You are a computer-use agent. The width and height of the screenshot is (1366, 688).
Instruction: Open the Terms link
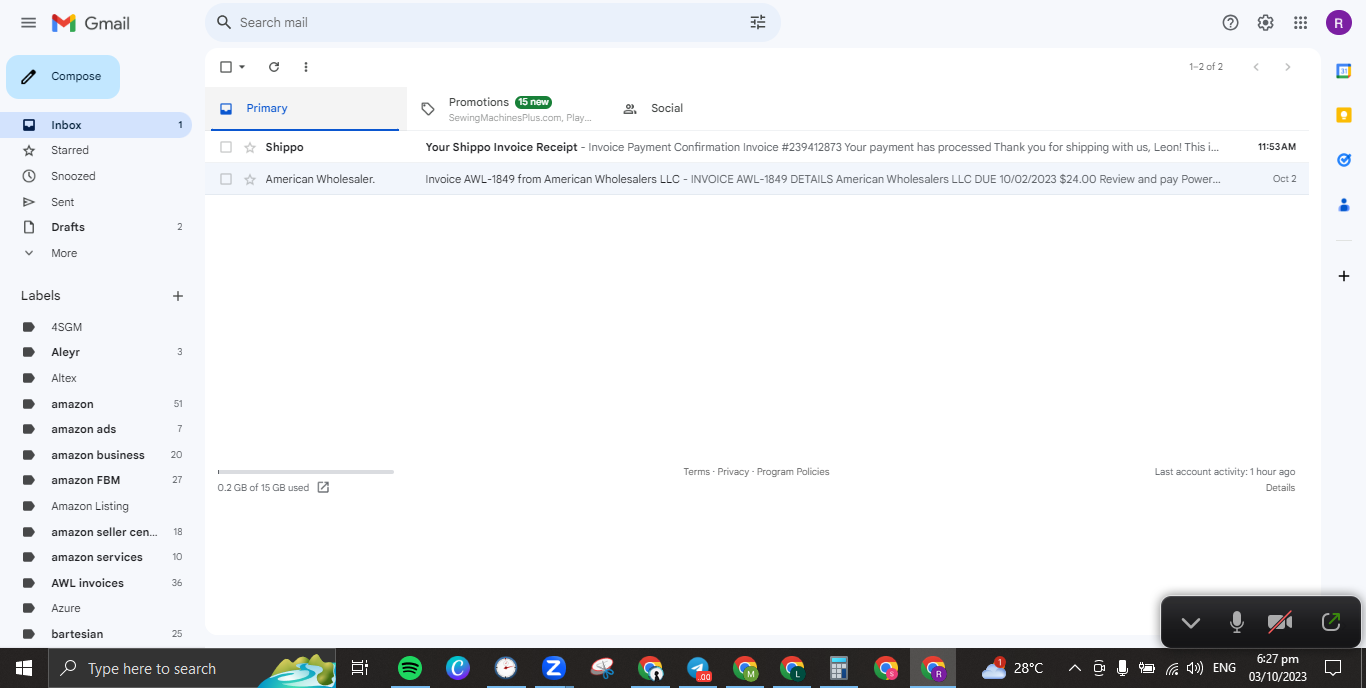coord(697,472)
